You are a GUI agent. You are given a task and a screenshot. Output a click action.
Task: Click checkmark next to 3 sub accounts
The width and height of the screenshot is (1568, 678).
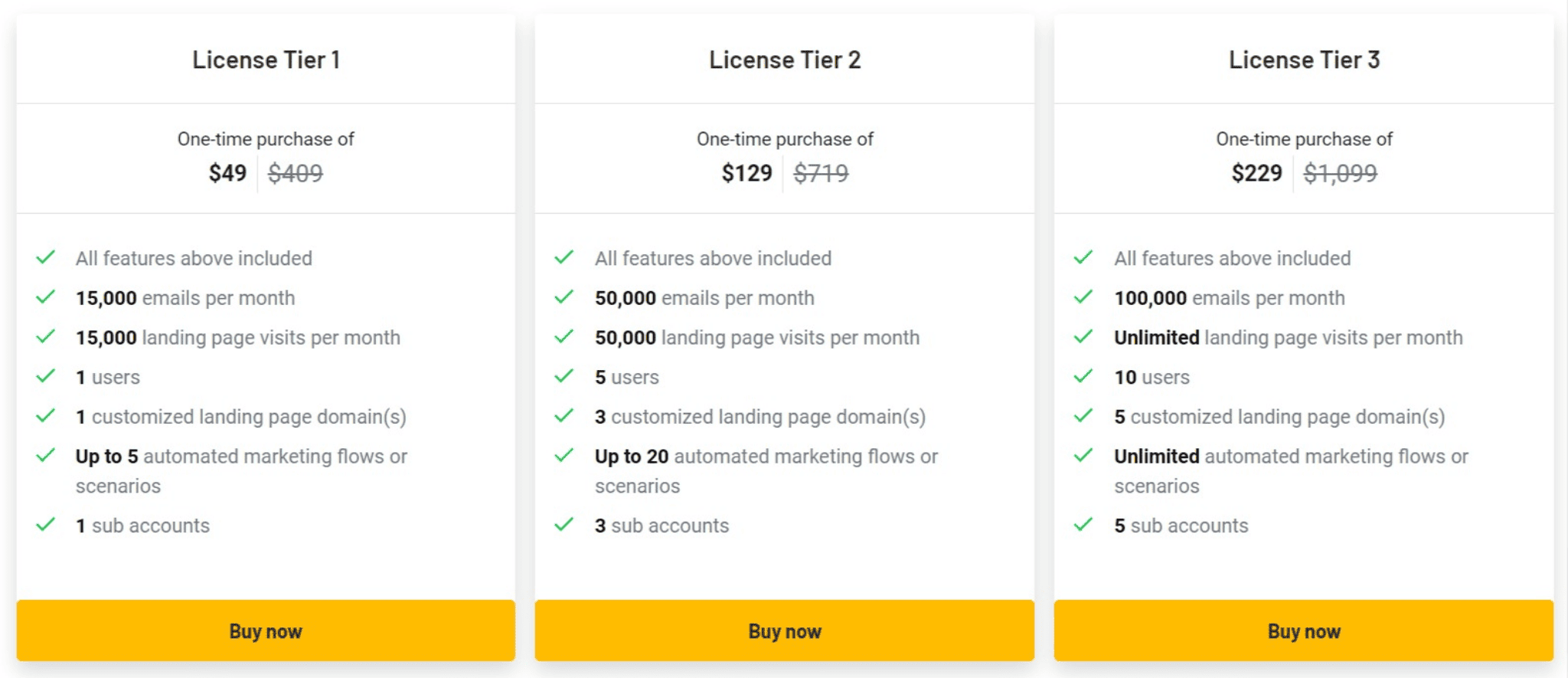coord(564,524)
